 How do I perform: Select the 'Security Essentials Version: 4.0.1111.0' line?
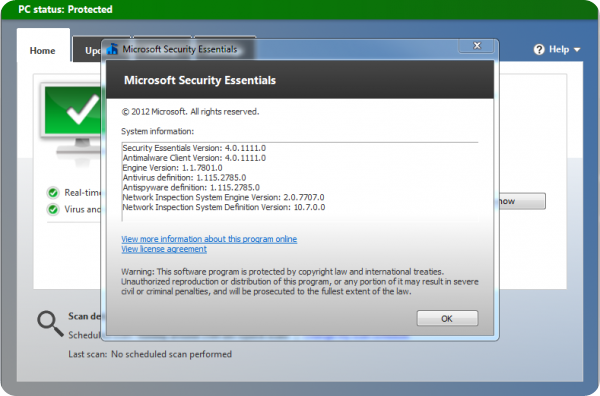coord(194,148)
